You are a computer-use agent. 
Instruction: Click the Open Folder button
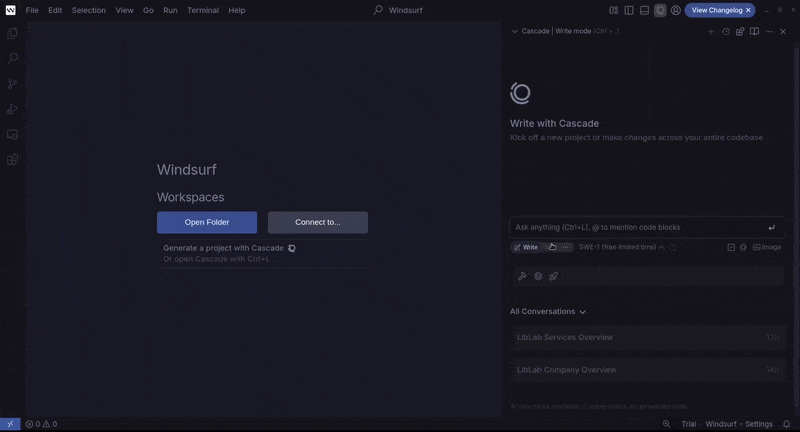coord(207,222)
